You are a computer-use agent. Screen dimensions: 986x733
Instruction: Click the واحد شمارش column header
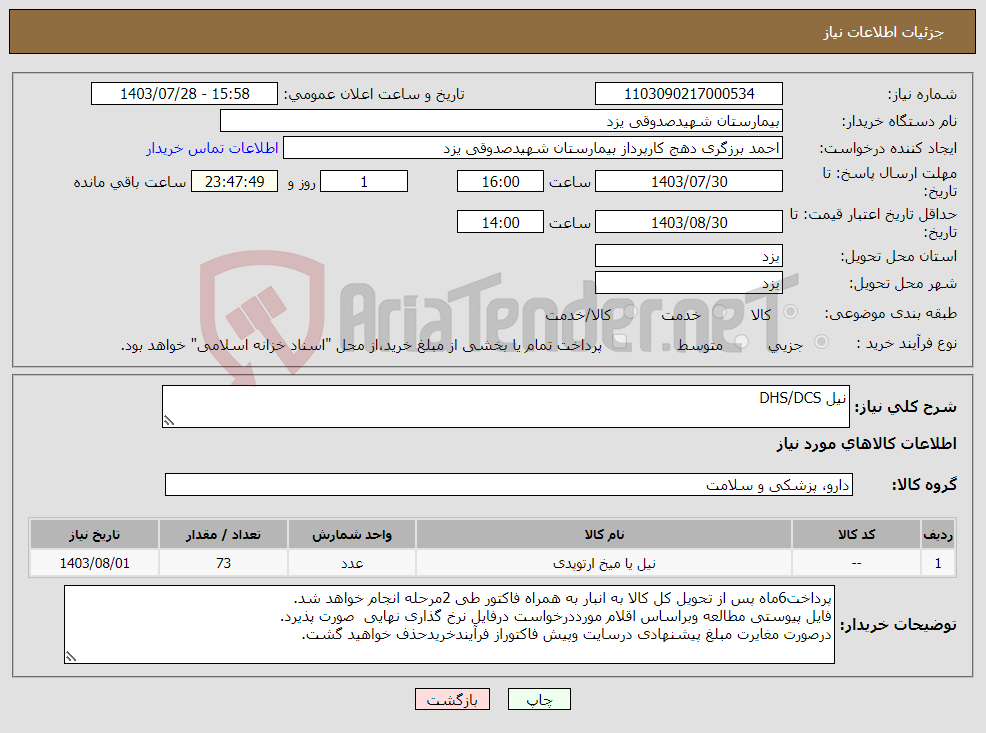tap(352, 534)
